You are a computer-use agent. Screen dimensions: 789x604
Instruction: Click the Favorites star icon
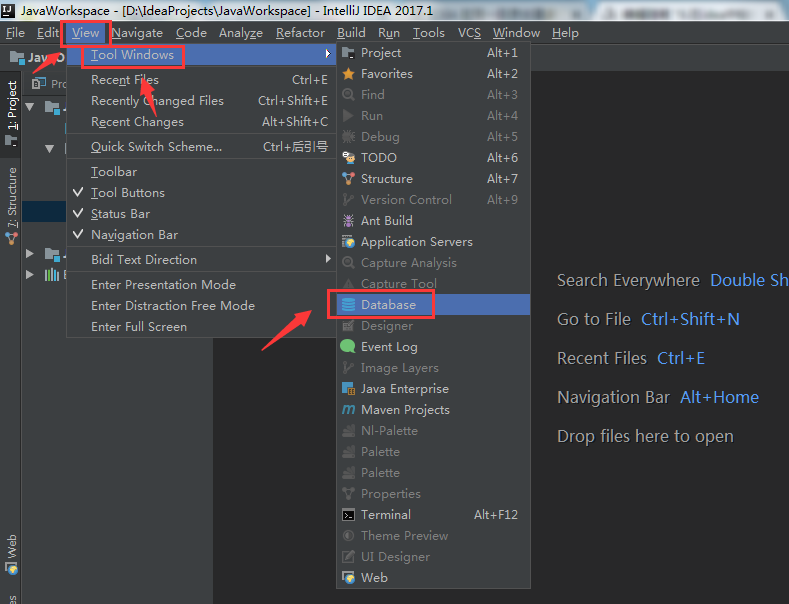click(x=348, y=74)
